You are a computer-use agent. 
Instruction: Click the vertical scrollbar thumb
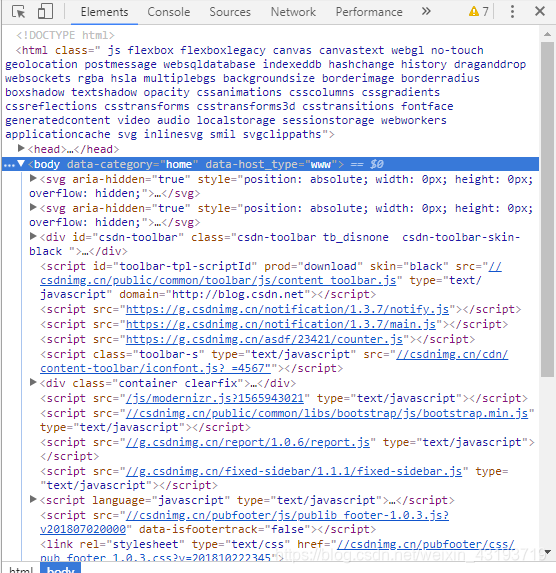click(x=547, y=209)
